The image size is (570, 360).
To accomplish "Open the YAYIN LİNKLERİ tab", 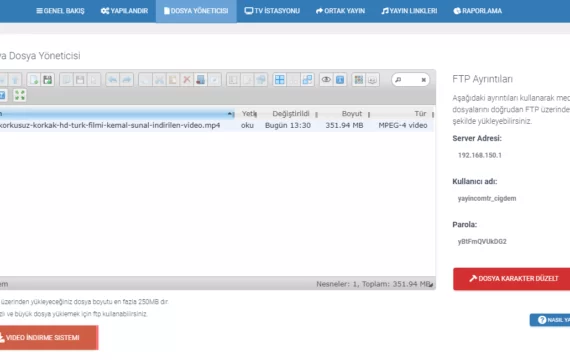I will click(x=409, y=11).
